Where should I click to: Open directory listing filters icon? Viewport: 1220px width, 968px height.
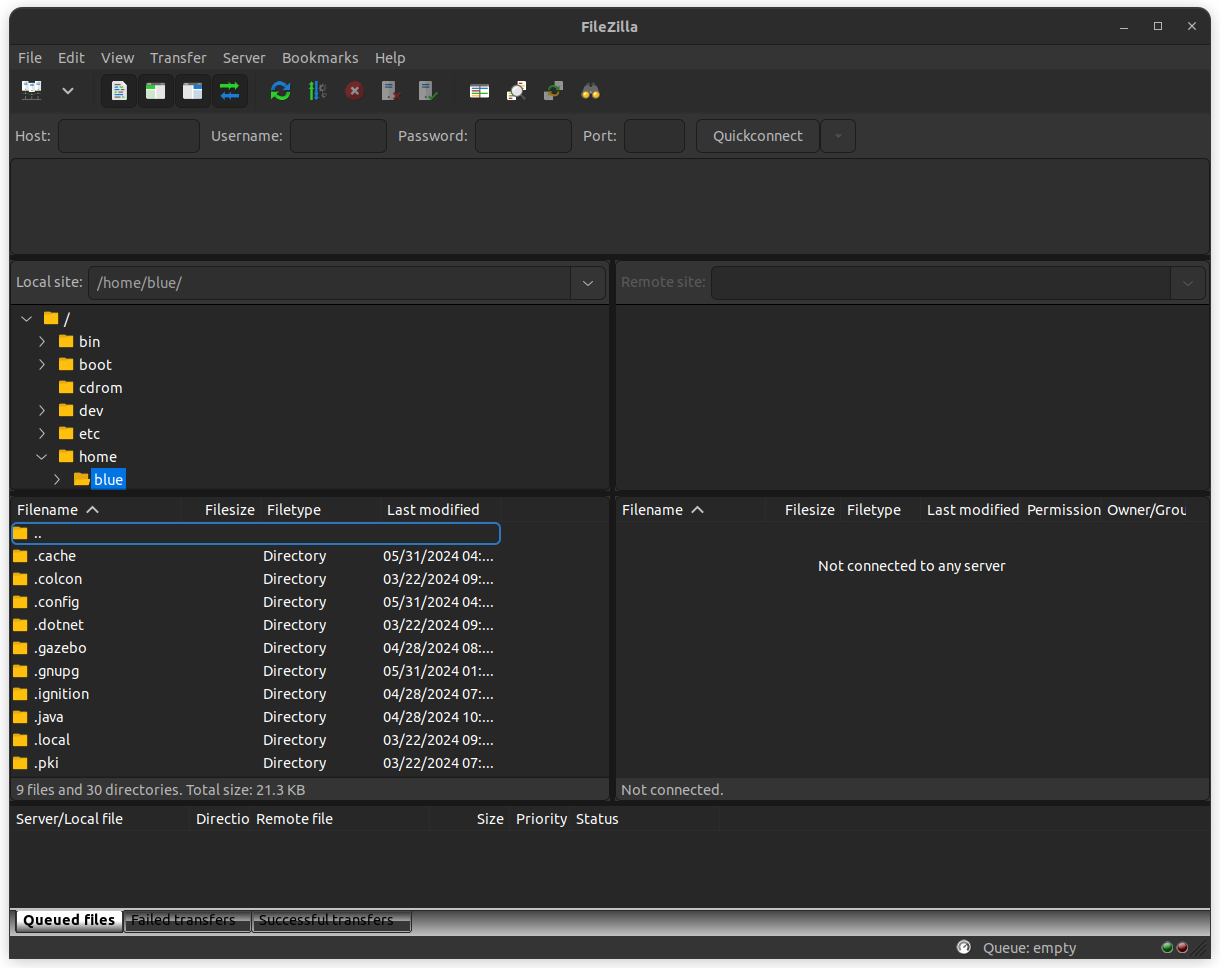480,91
